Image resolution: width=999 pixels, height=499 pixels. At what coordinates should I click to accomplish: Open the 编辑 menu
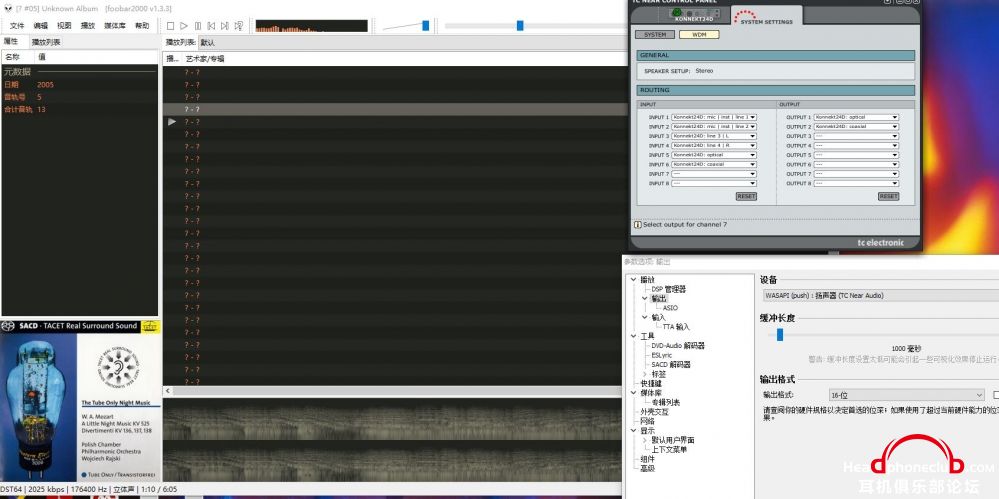pyautogui.click(x=41, y=26)
